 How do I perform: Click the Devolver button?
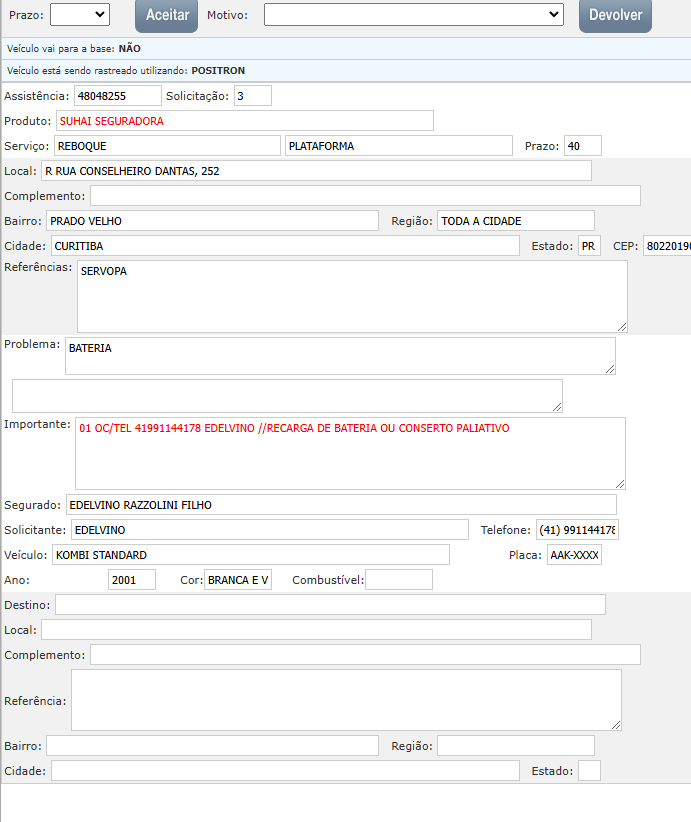pos(616,15)
